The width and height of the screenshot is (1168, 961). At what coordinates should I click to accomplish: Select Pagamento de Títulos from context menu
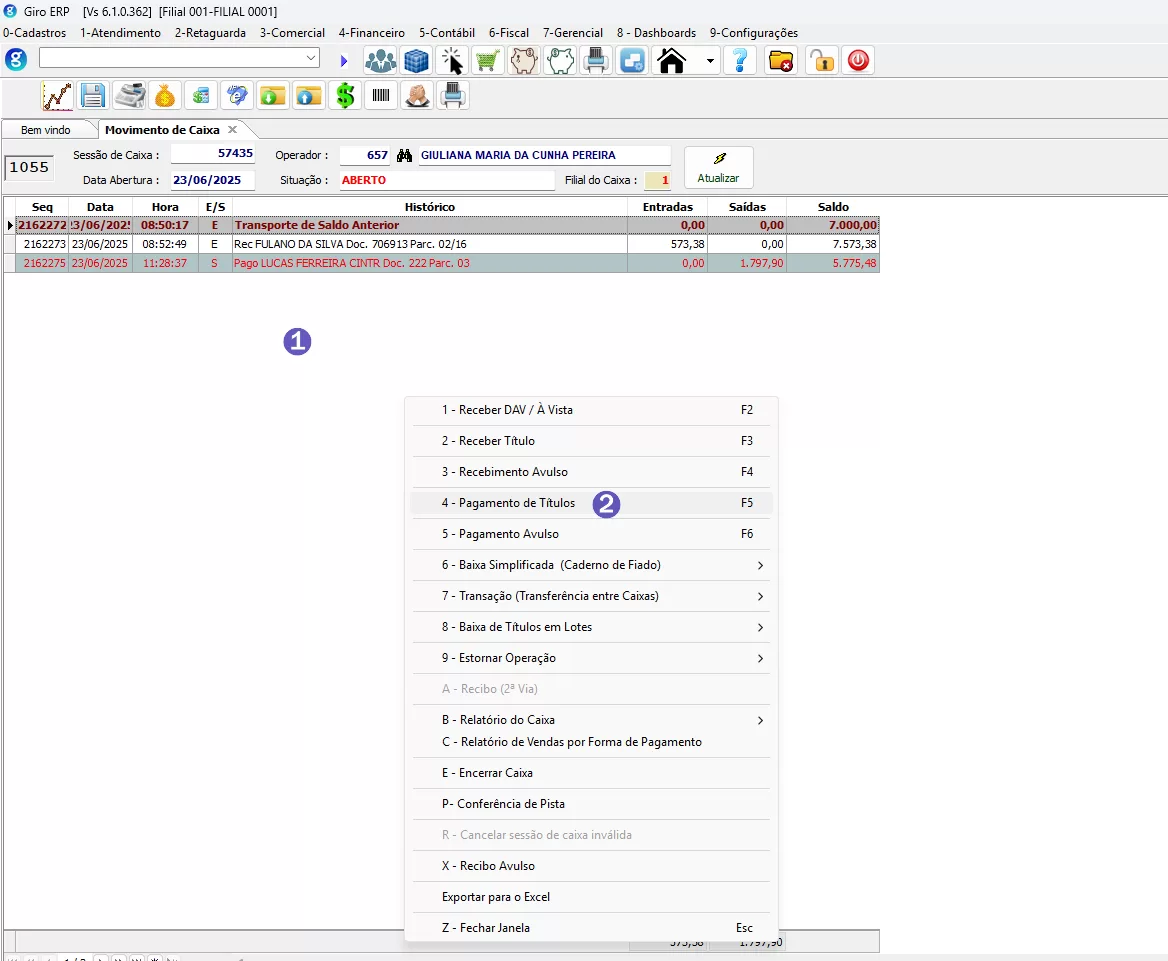[x=508, y=503]
